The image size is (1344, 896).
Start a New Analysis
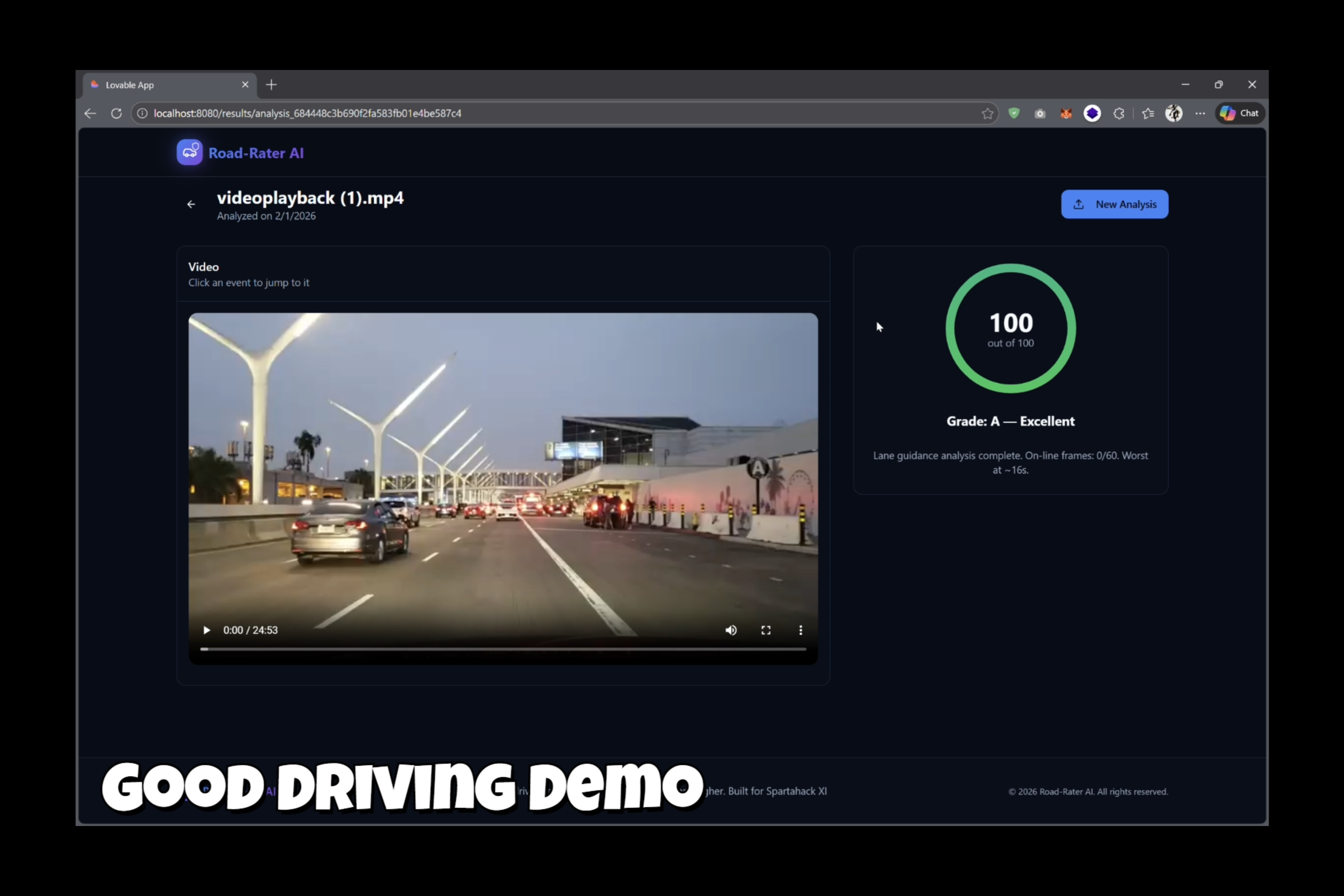[1114, 204]
